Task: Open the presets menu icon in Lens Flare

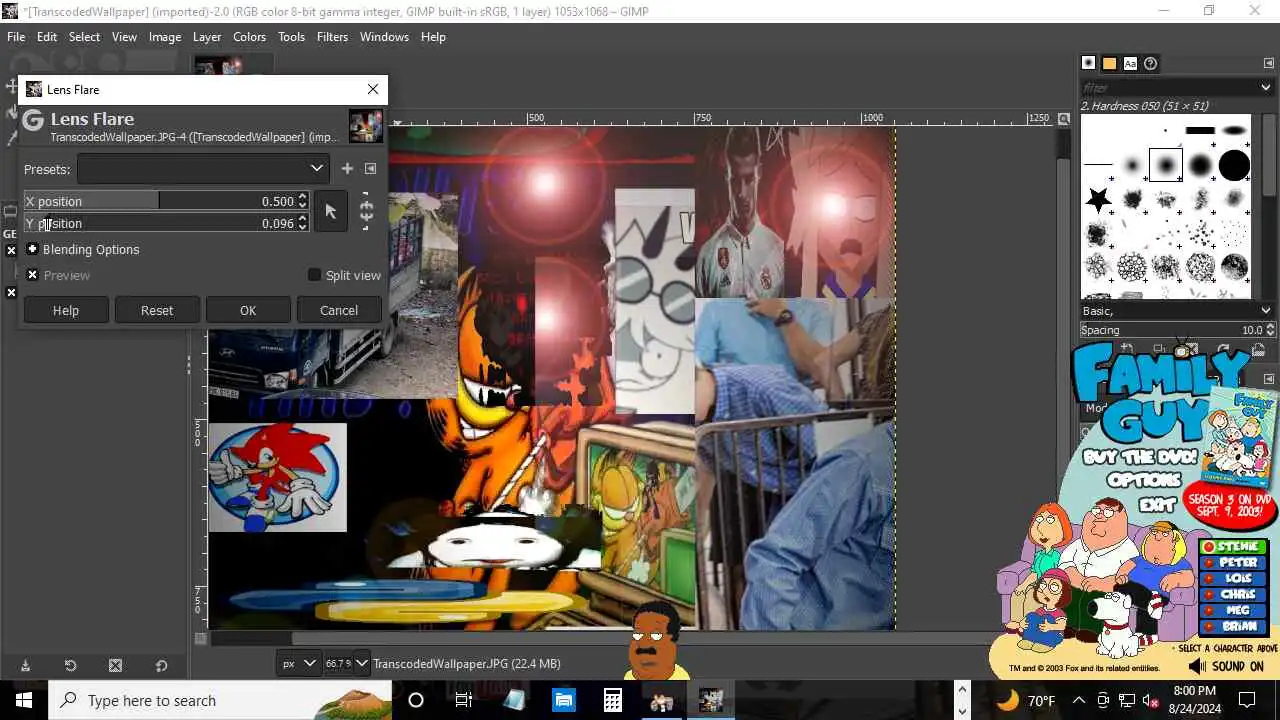Action: point(370,169)
